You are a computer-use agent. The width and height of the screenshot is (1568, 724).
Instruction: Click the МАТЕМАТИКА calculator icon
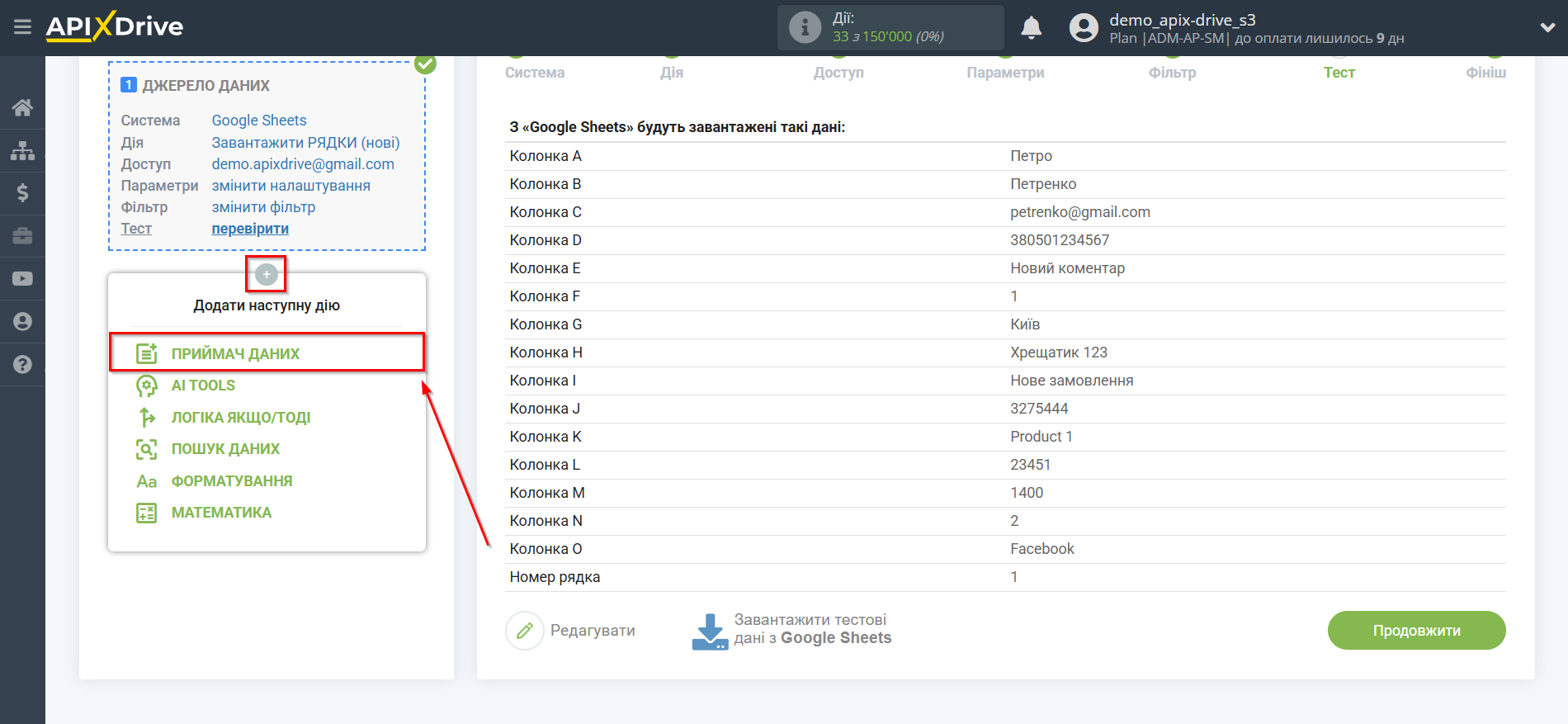coord(147,513)
